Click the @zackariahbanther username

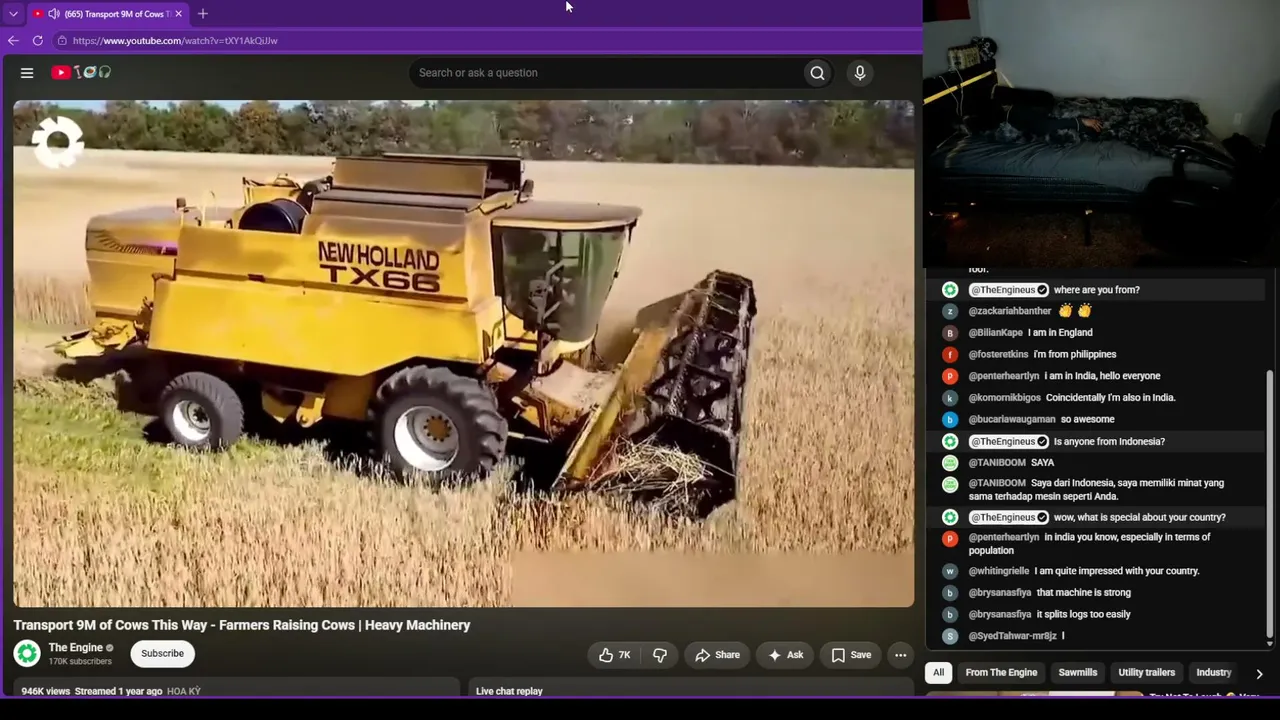coord(1010,311)
